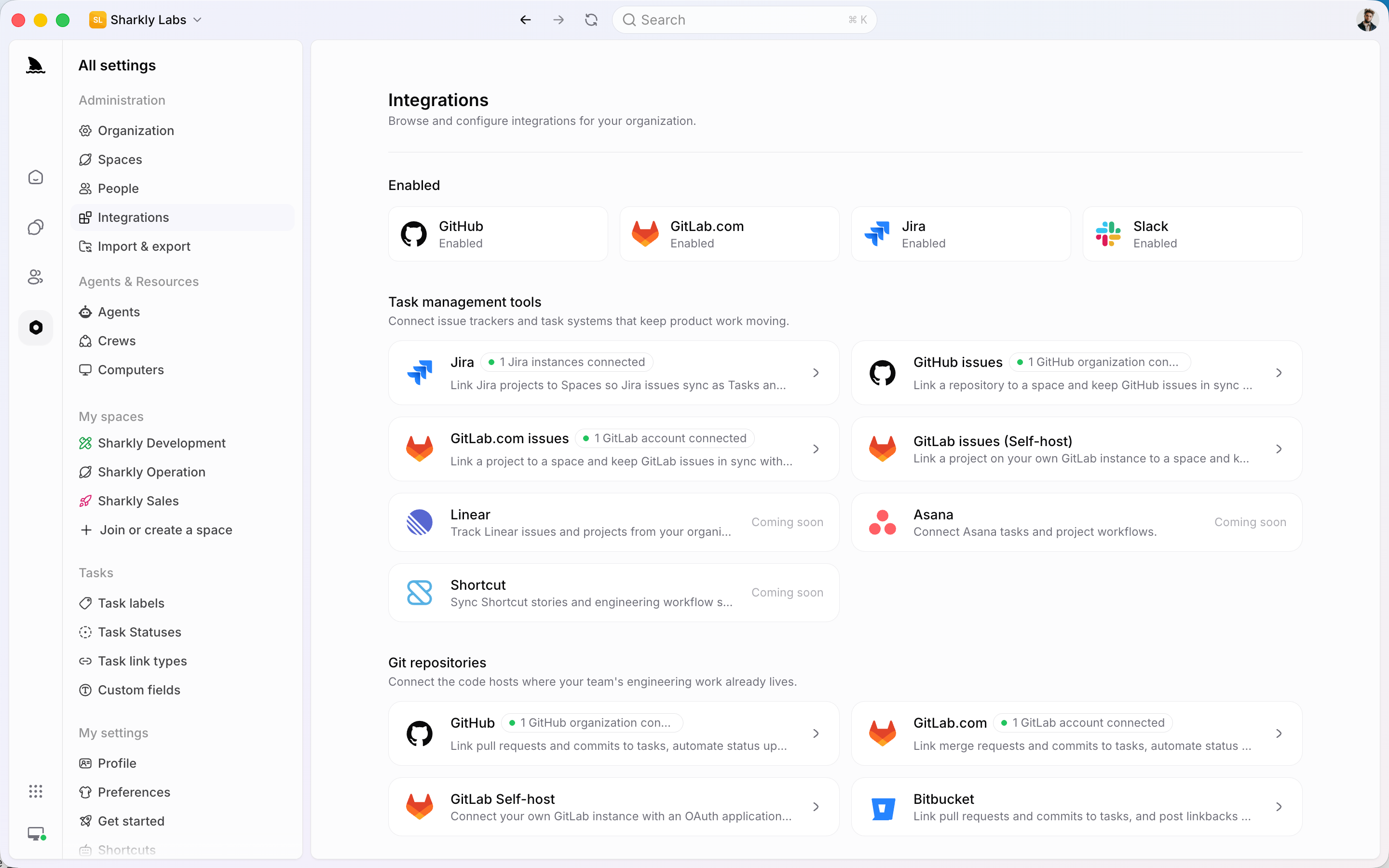Open People settings

pos(182,188)
